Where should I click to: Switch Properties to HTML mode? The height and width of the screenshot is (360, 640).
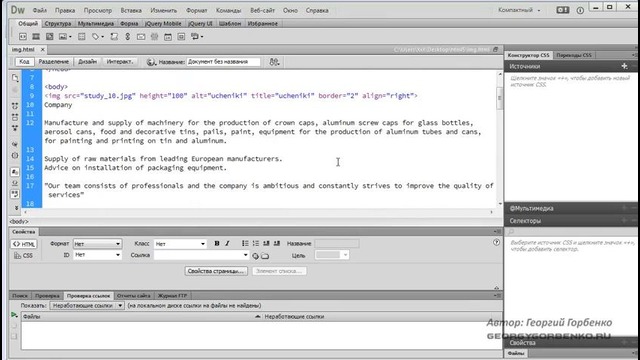click(x=24, y=244)
